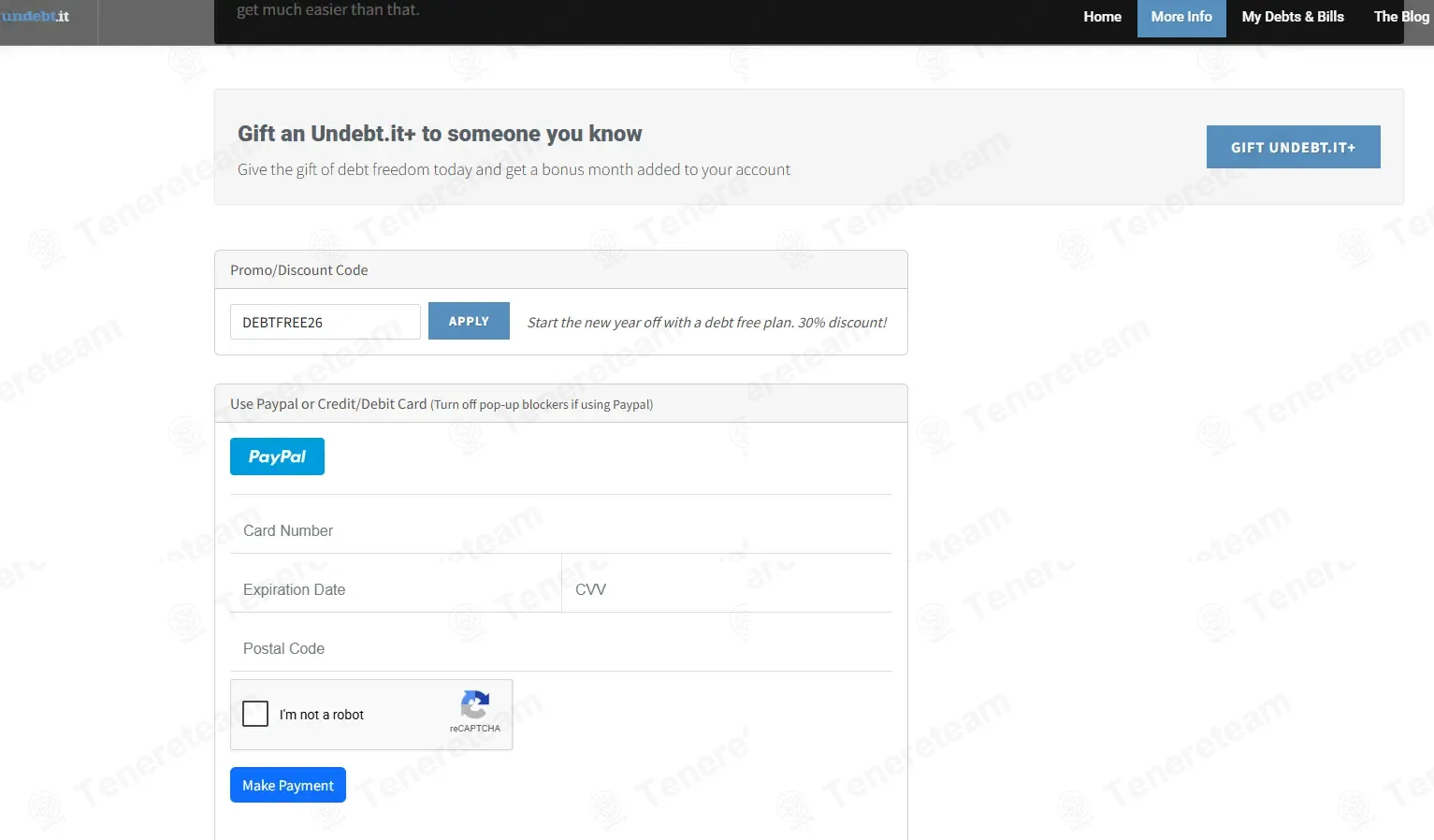
Task: Pay with the PayPal button
Action: tap(277, 456)
